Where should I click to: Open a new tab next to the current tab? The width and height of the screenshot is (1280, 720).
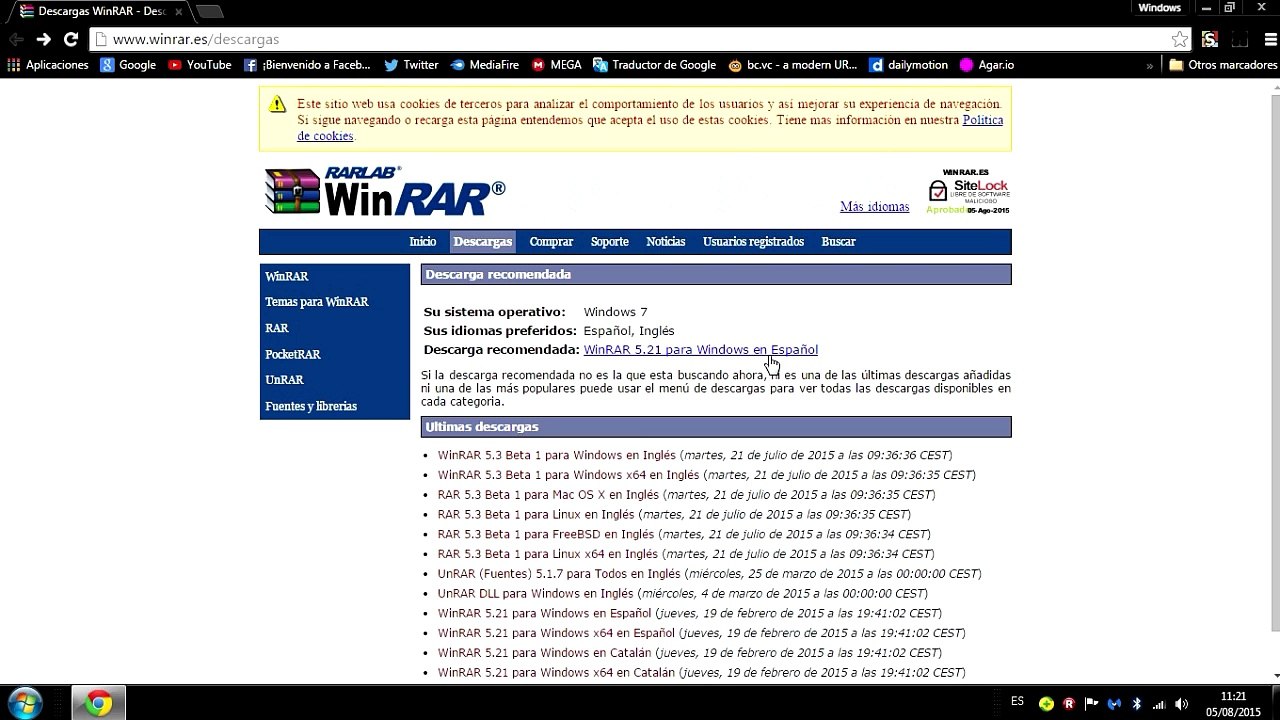(x=209, y=11)
